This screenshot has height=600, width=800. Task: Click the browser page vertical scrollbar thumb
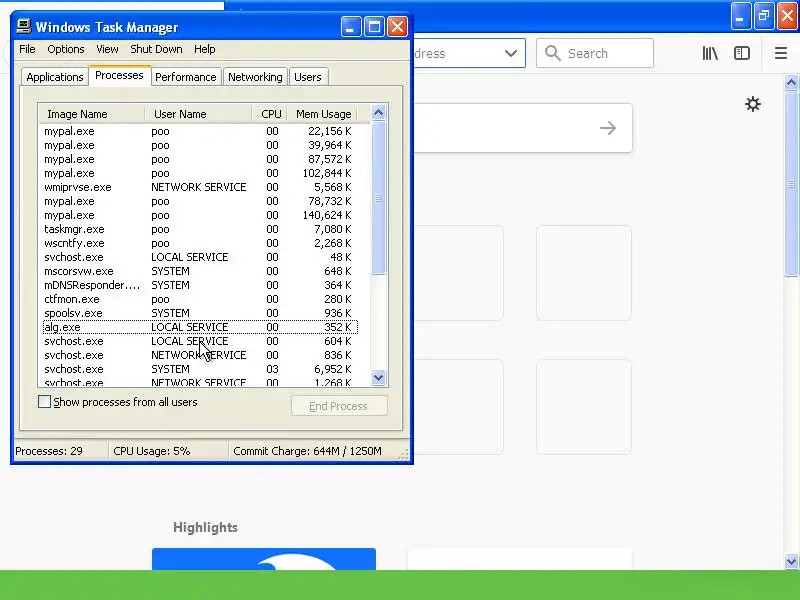[x=791, y=184]
